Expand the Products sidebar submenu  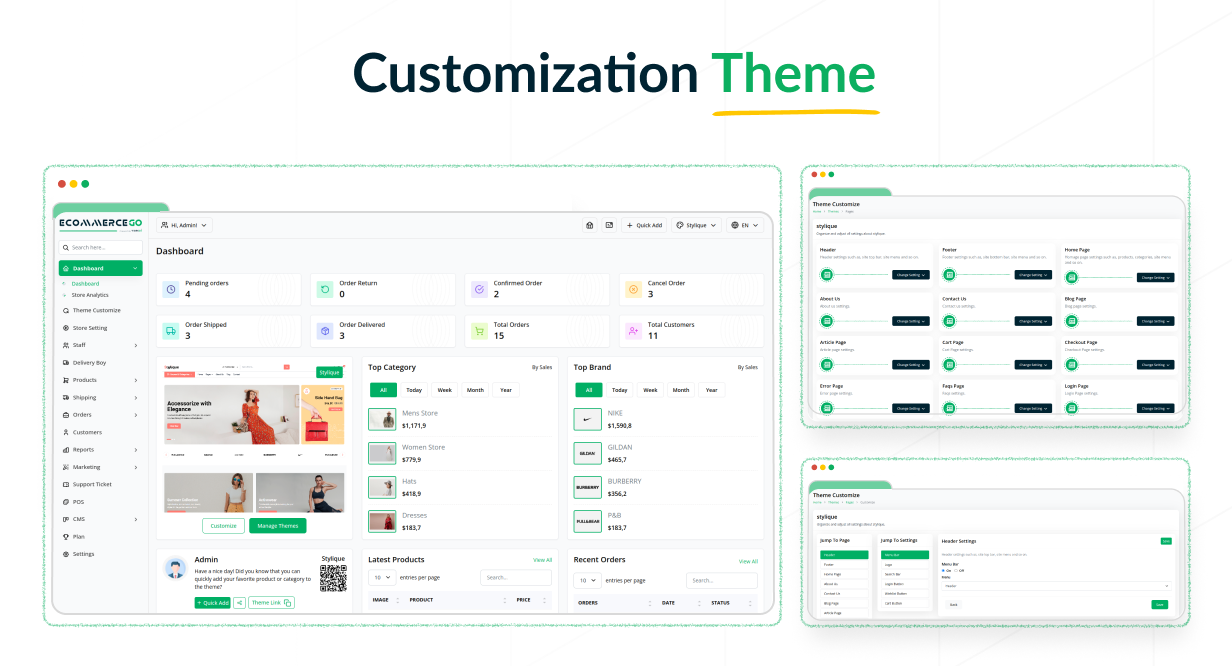point(136,380)
